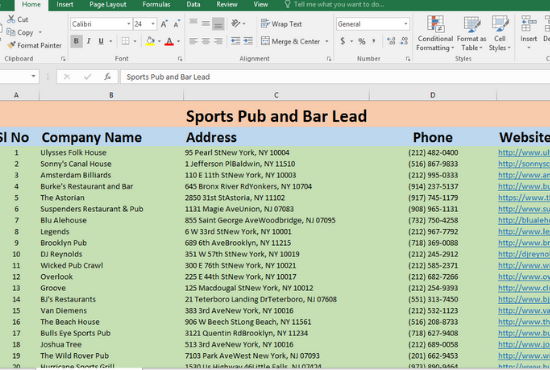Screen dimensions: 550x370
Task: Open Sonny's Canal House website link
Action: coord(524,164)
